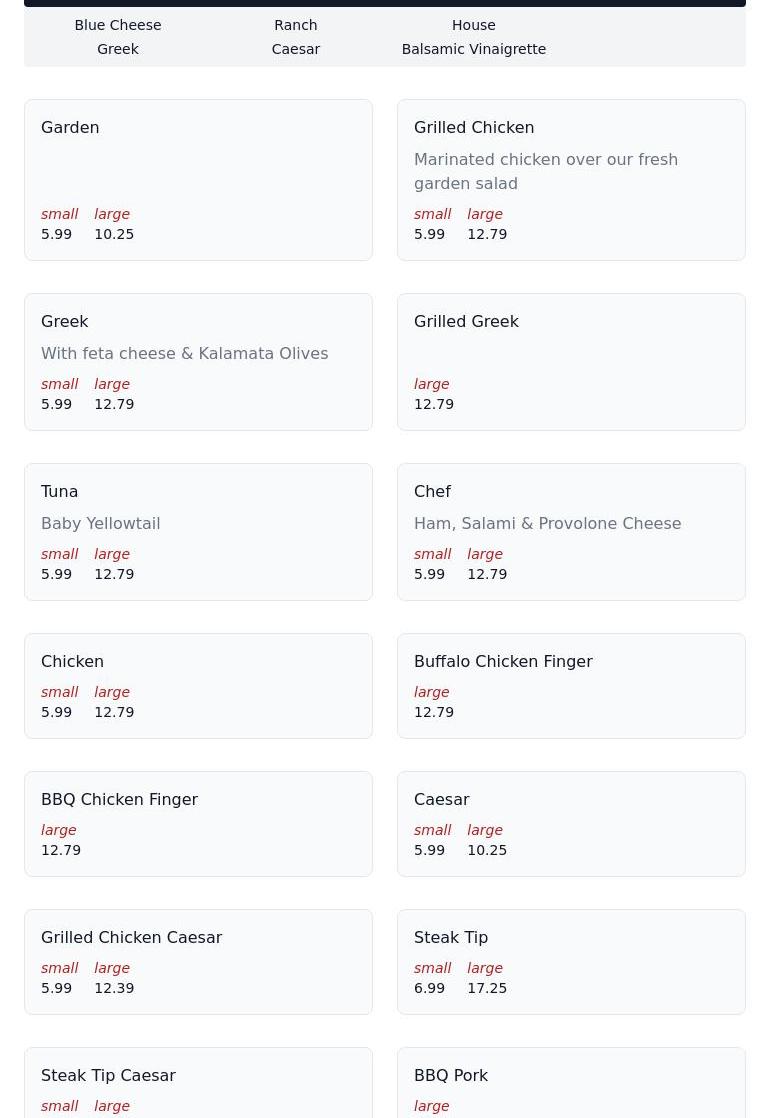Choose large 12.39 Grilled Chicken Caesar price
The height and width of the screenshot is (1118, 770).
pyautogui.click(x=114, y=988)
